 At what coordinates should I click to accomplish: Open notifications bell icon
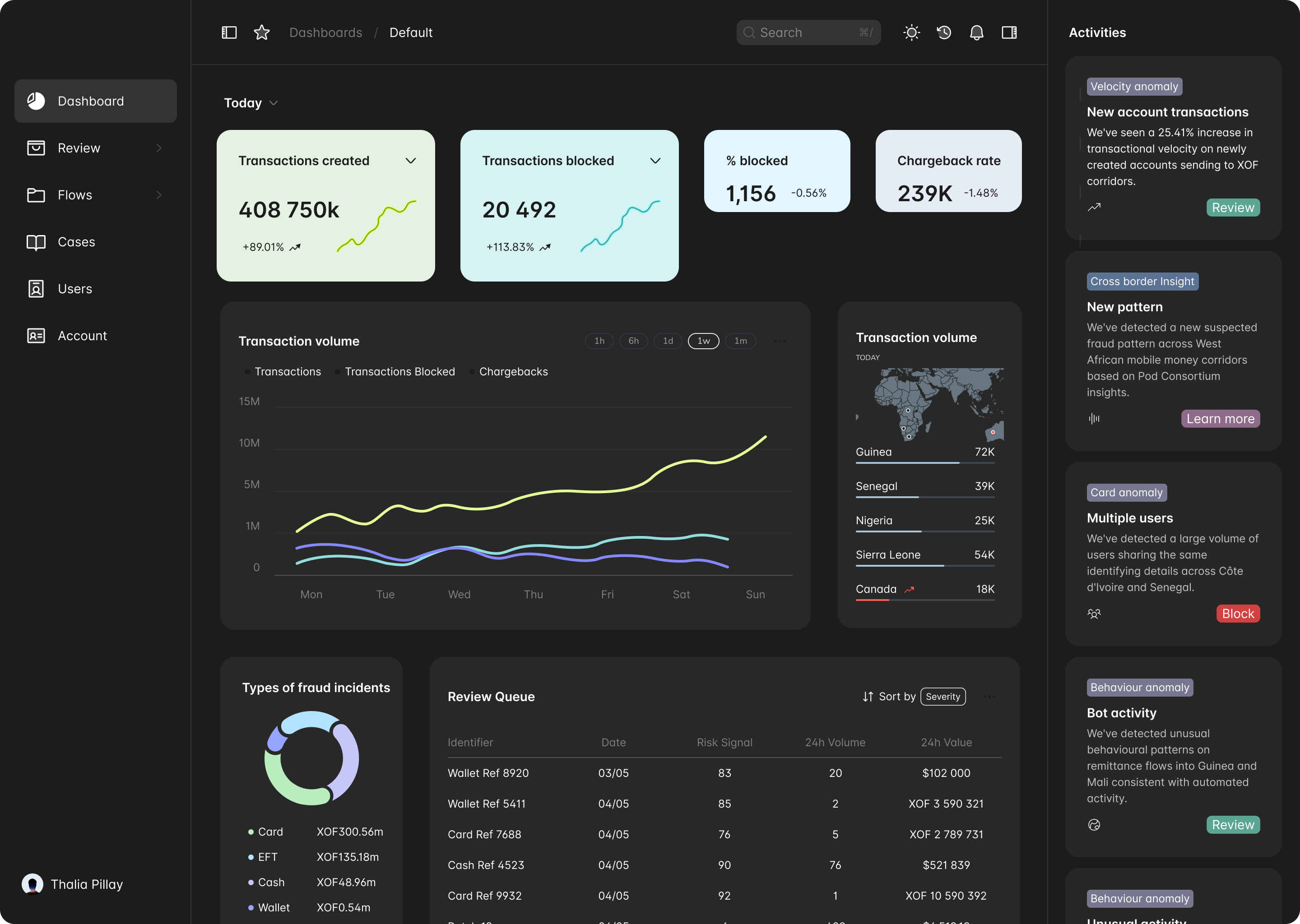point(976,32)
